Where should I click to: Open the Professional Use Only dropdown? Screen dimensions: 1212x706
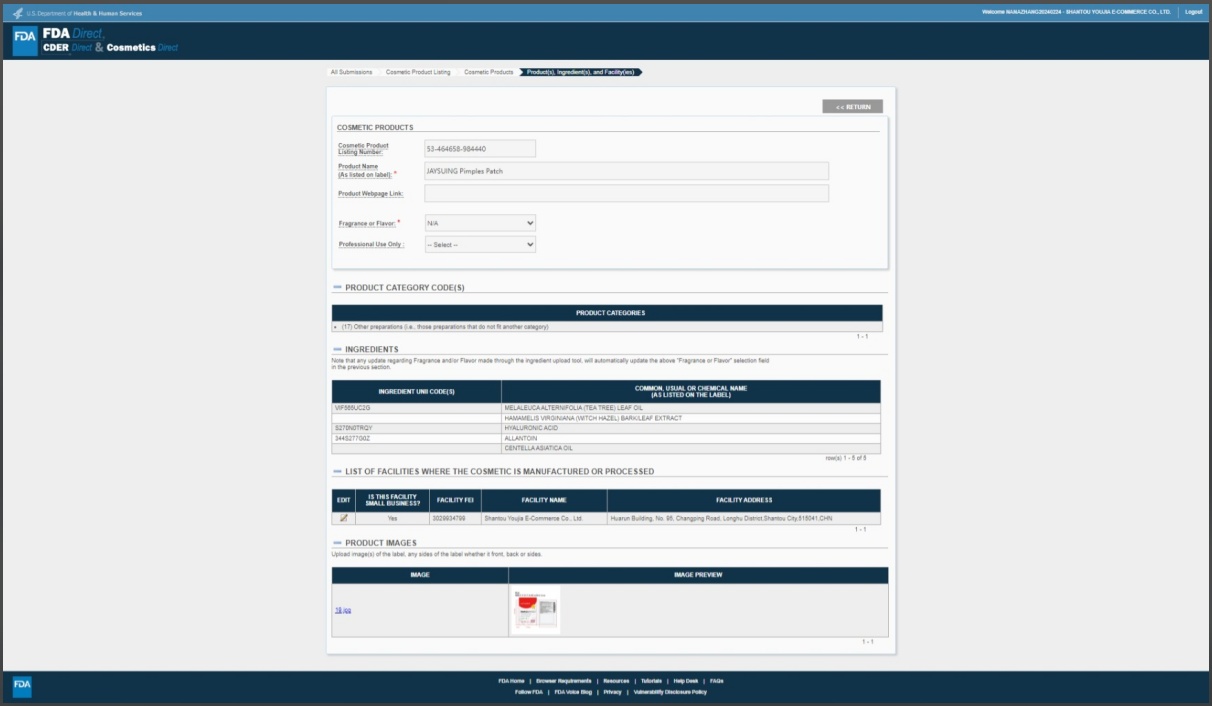(x=480, y=244)
